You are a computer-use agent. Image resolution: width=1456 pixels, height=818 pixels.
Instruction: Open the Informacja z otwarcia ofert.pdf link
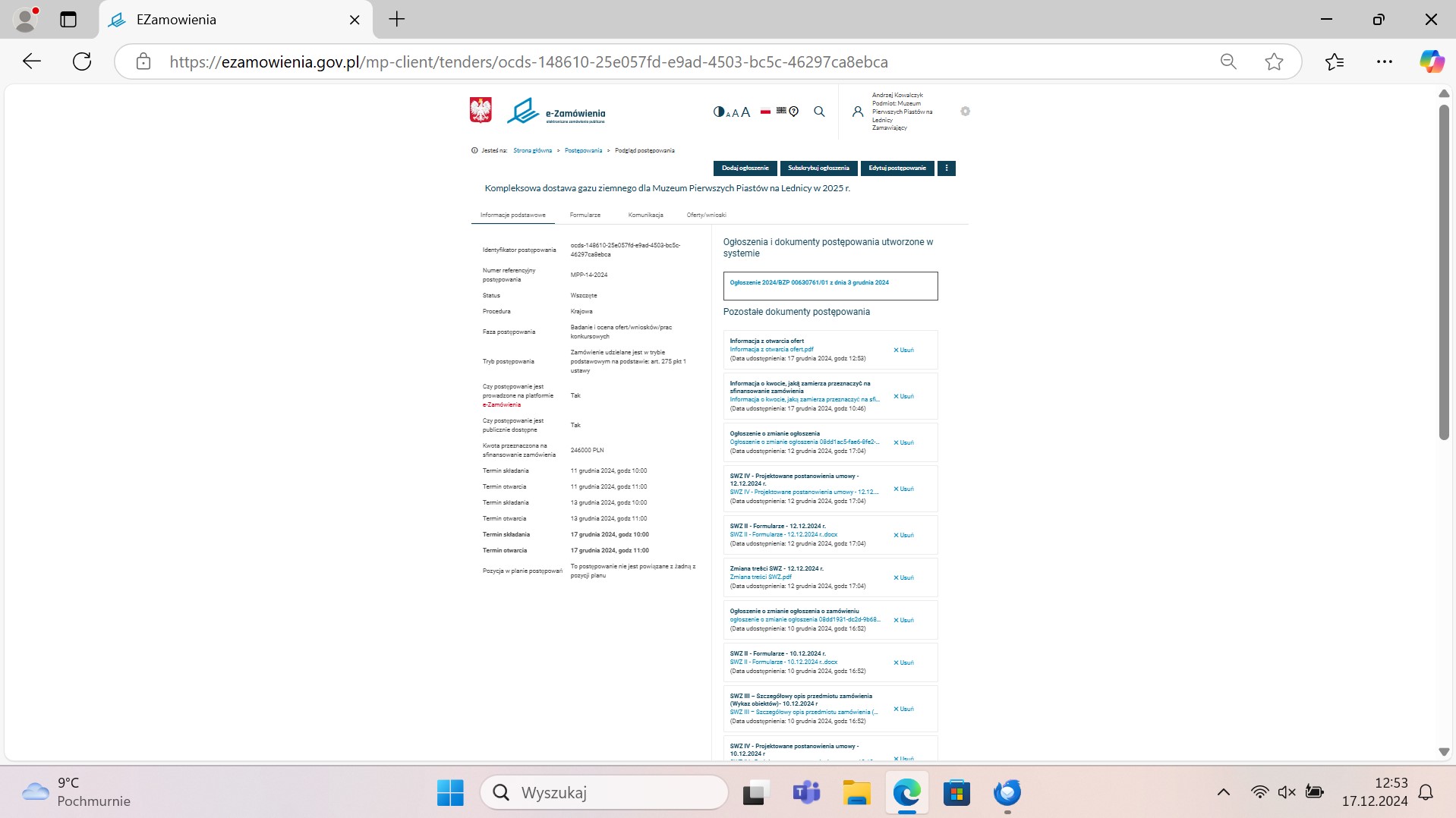pyautogui.click(x=771, y=350)
